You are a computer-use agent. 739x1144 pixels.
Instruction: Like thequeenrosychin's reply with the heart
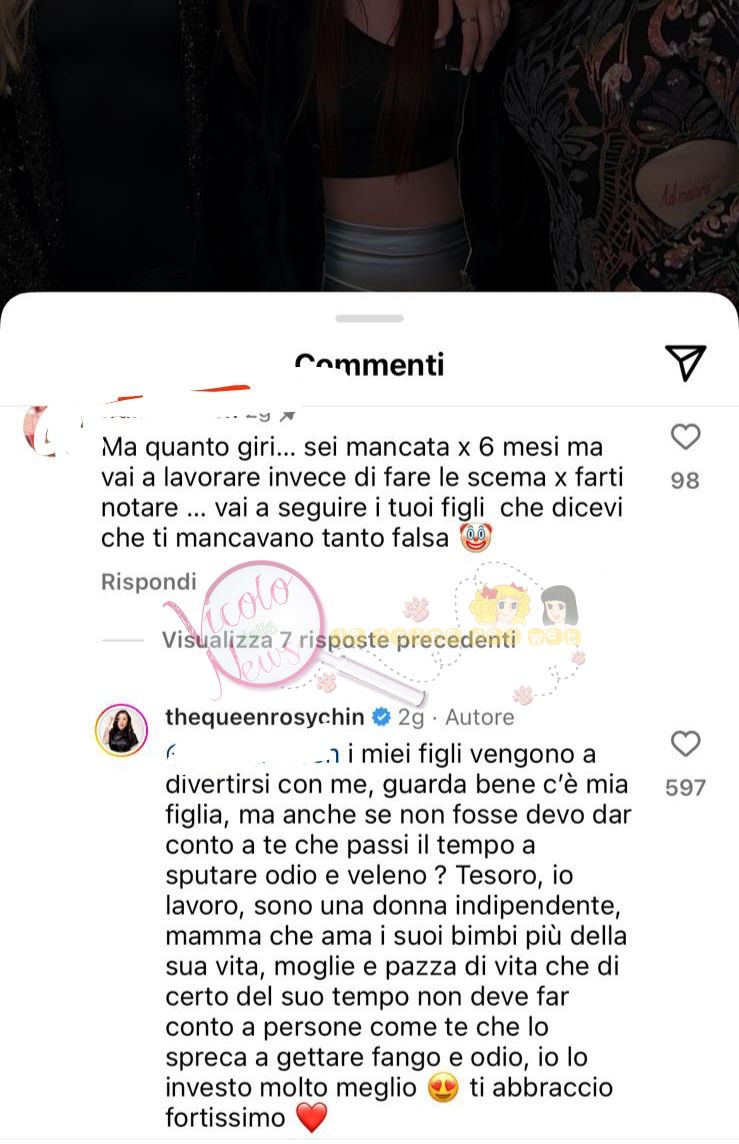point(685,744)
